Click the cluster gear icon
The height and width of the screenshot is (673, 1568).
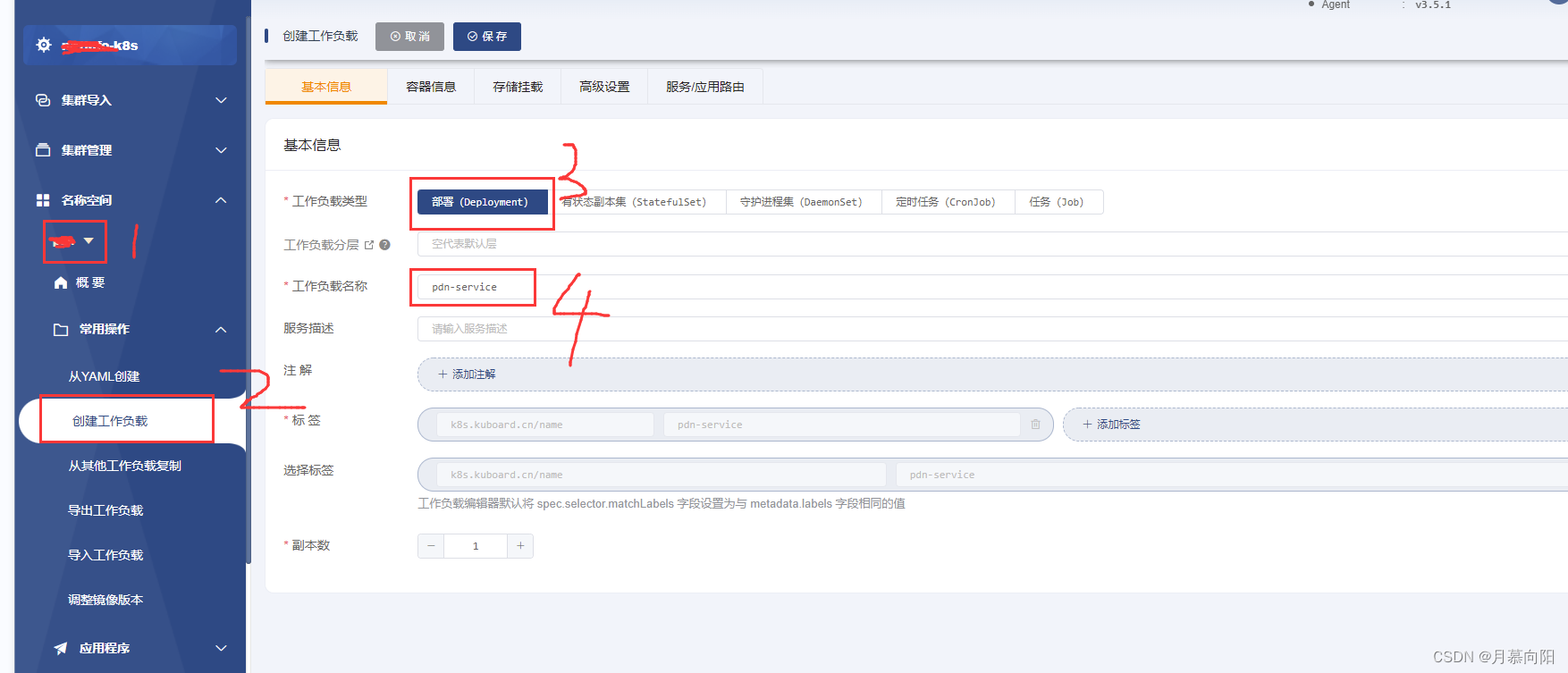[x=44, y=45]
